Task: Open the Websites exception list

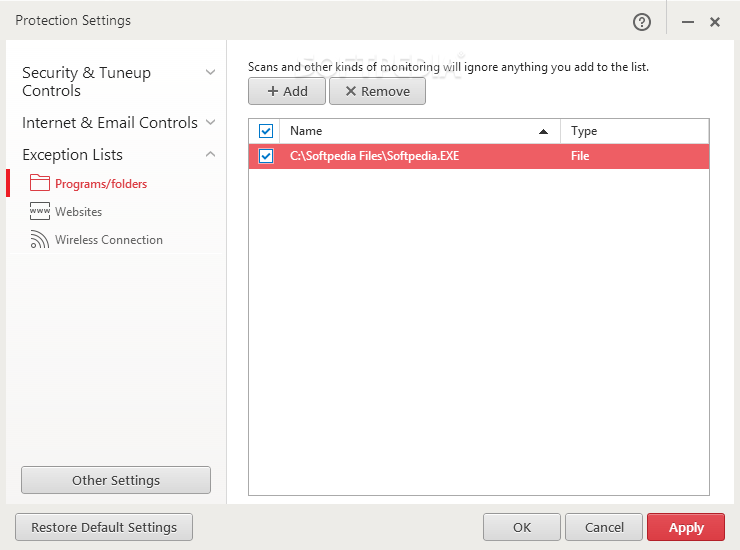Action: 78,212
